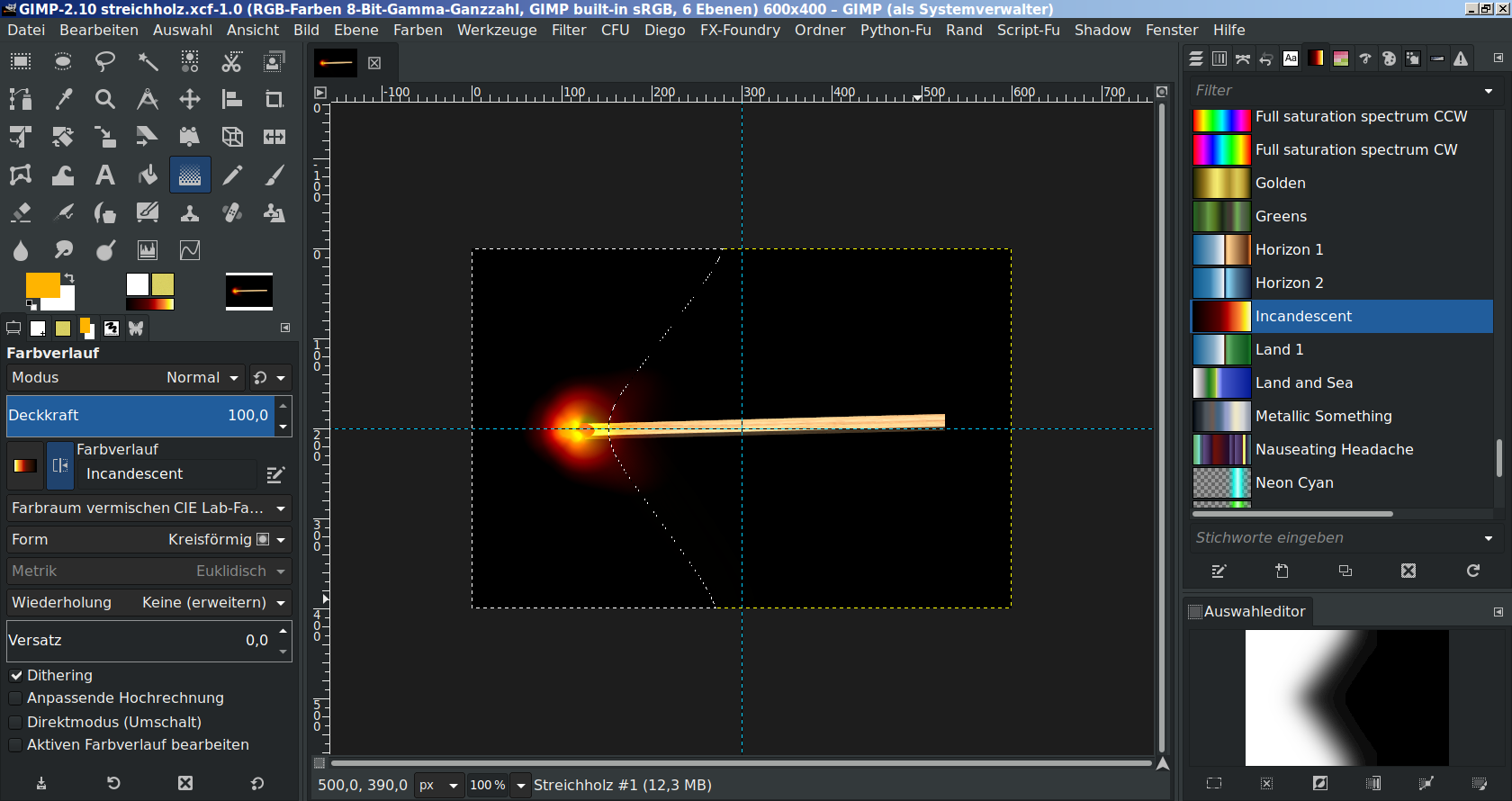Activate the Gradient tool
This screenshot has height=801, width=1512.
click(190, 175)
